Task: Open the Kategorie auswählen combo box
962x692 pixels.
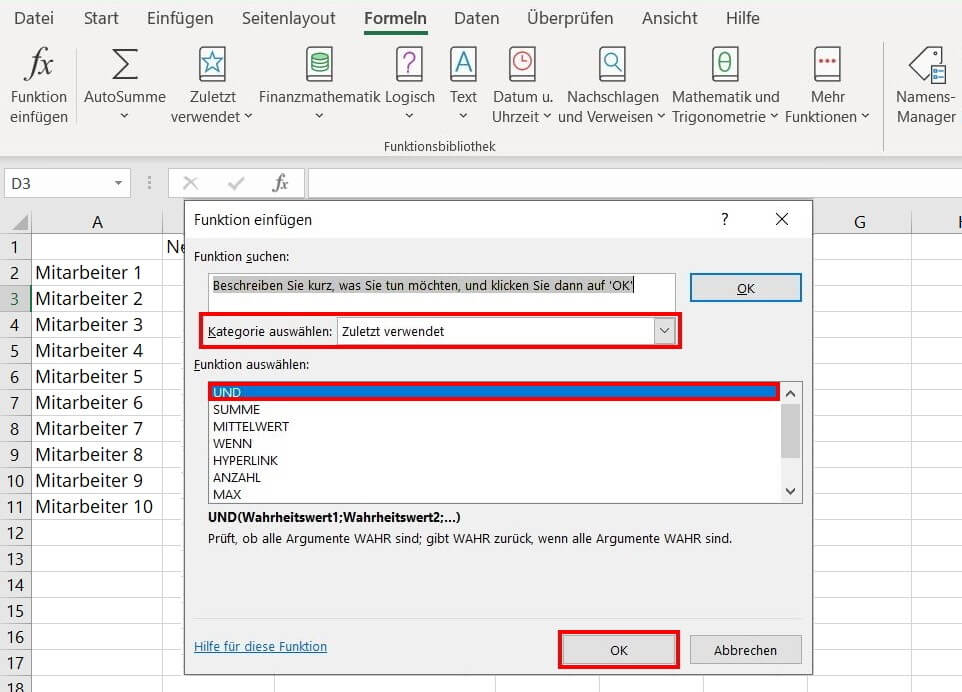Action: click(507, 331)
